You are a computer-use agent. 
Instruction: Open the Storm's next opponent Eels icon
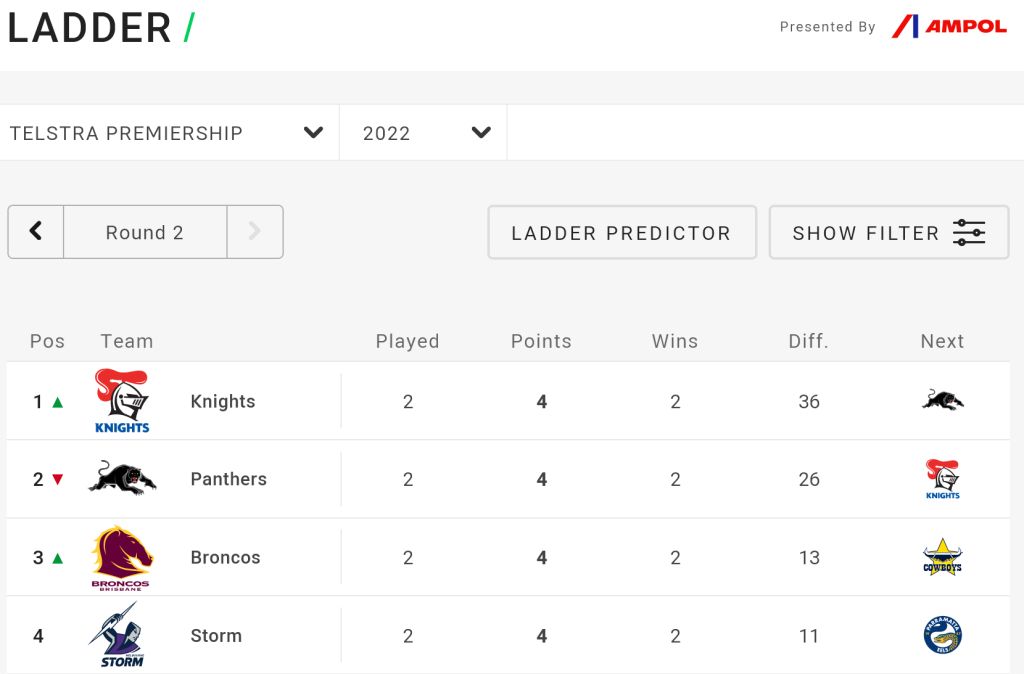[942, 635]
